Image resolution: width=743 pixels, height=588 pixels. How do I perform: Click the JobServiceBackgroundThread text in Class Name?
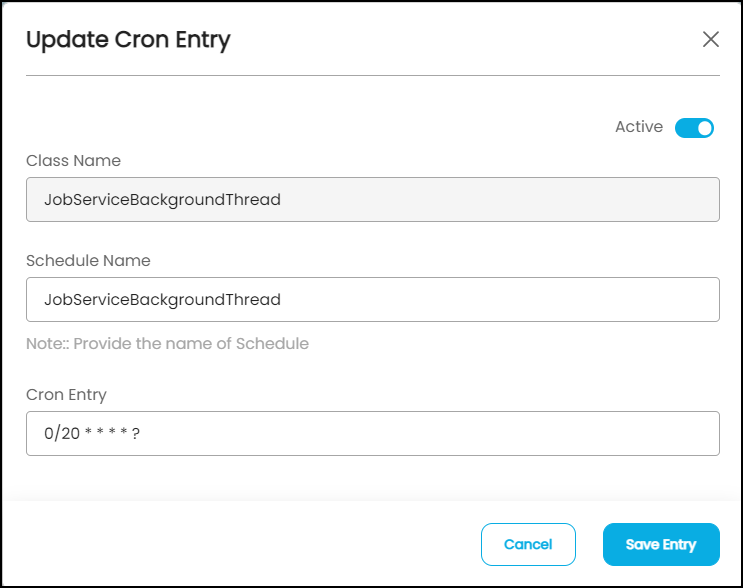[162, 199]
